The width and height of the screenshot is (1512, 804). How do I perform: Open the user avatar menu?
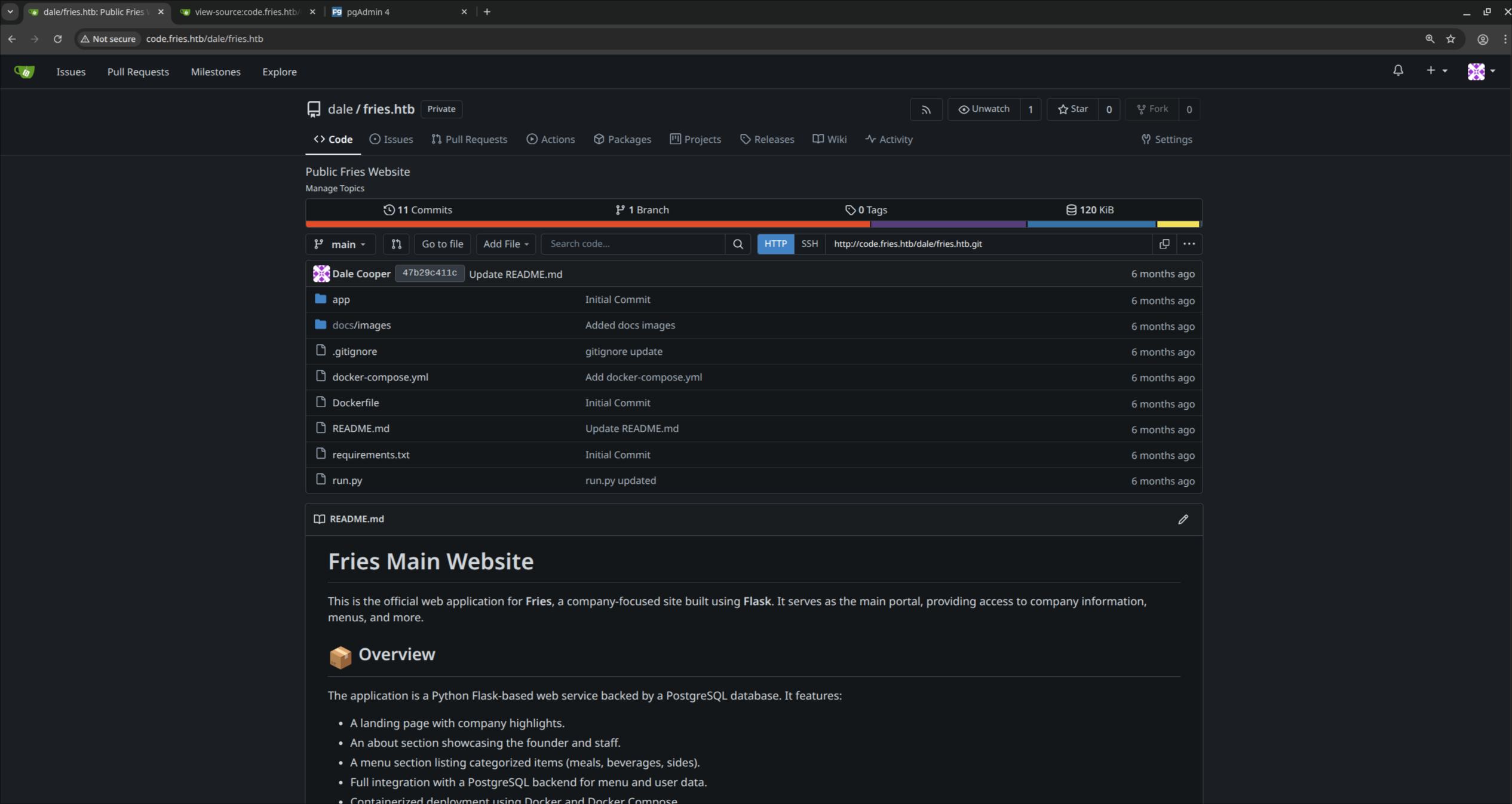[x=1480, y=72]
